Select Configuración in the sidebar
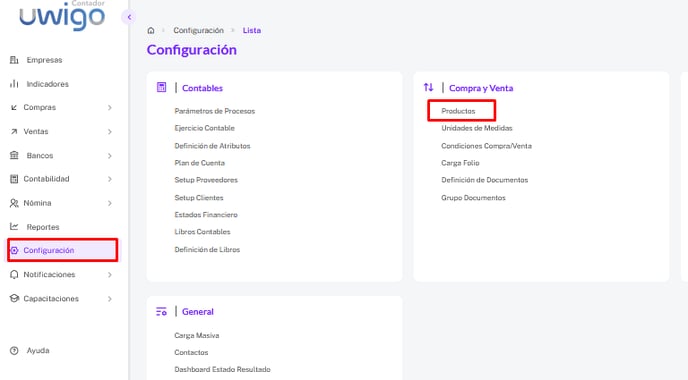The height and width of the screenshot is (380, 688). 62,250
